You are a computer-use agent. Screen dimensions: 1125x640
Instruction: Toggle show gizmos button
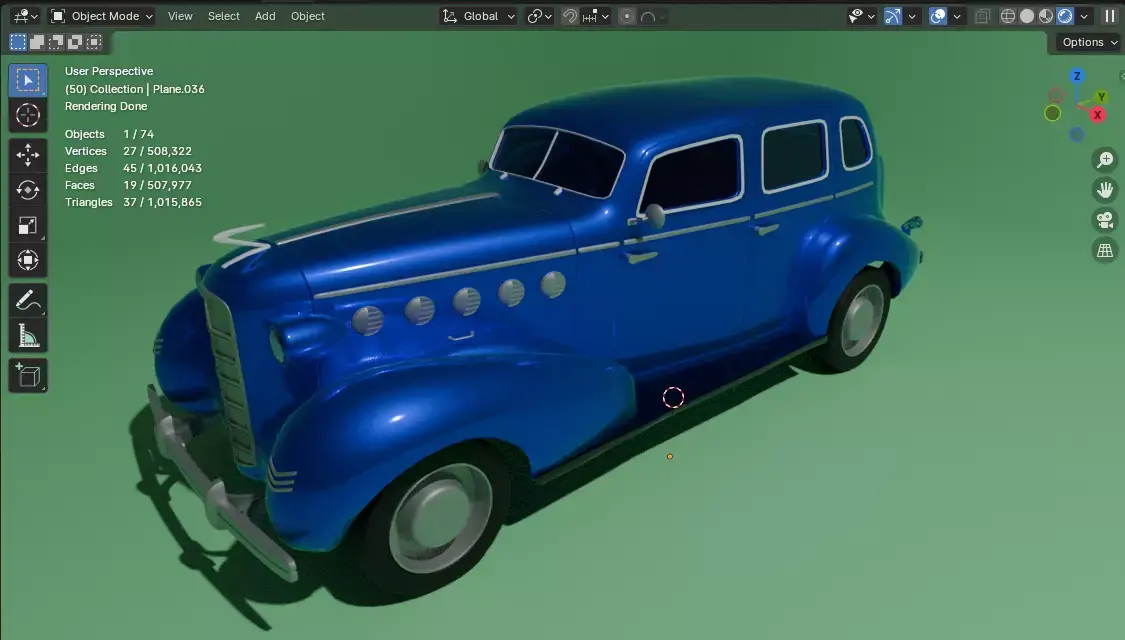coord(893,16)
